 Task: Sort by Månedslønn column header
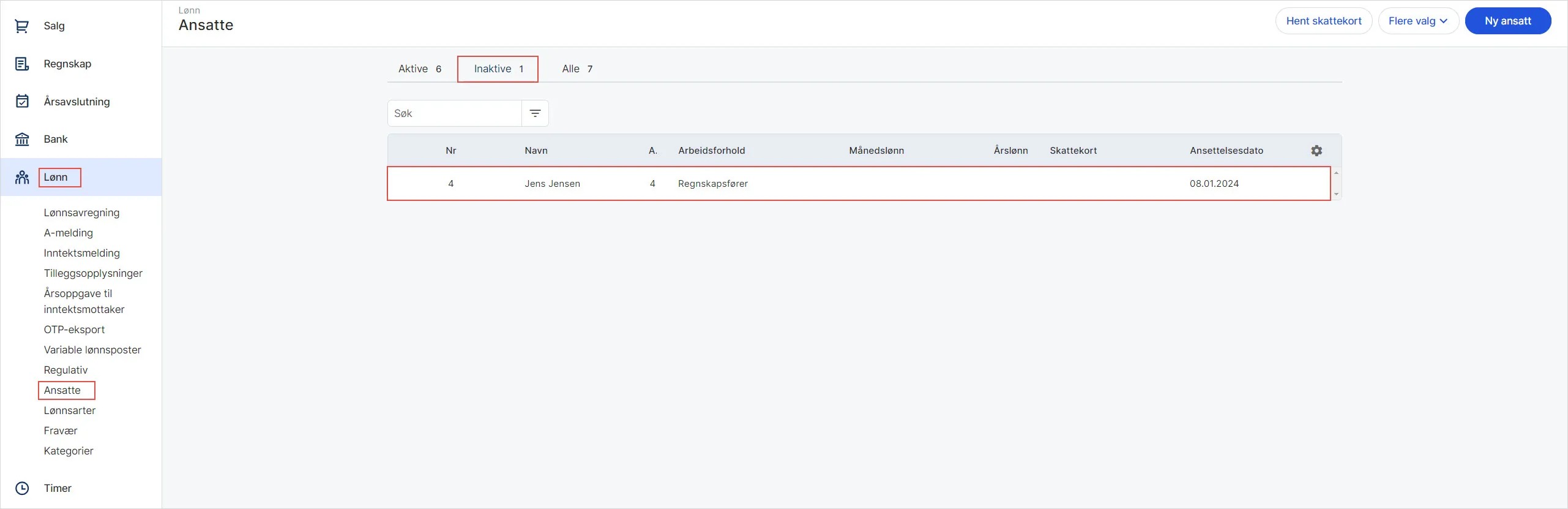tap(876, 151)
